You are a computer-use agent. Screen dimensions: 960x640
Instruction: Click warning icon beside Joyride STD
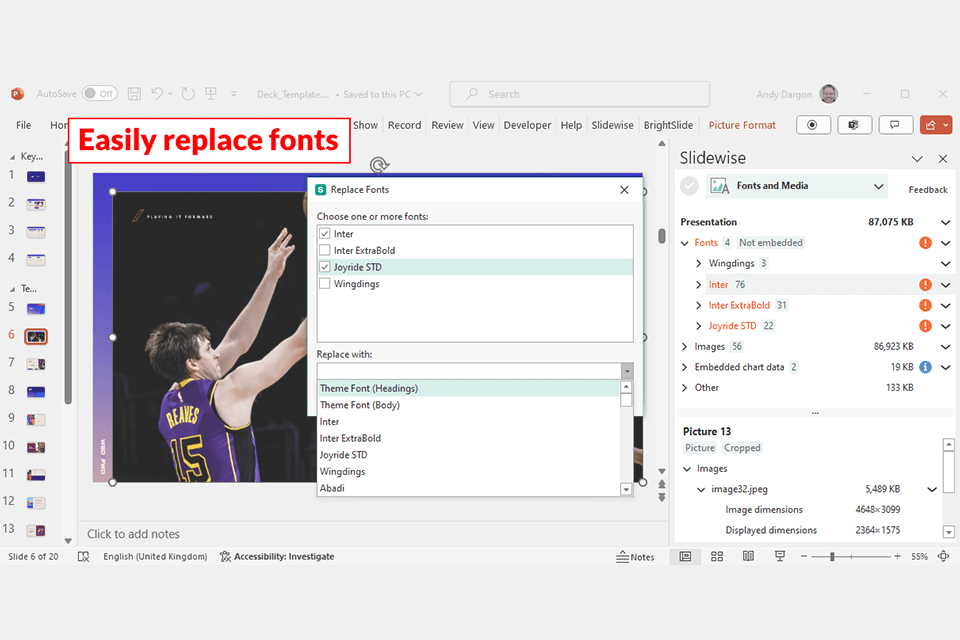point(925,326)
